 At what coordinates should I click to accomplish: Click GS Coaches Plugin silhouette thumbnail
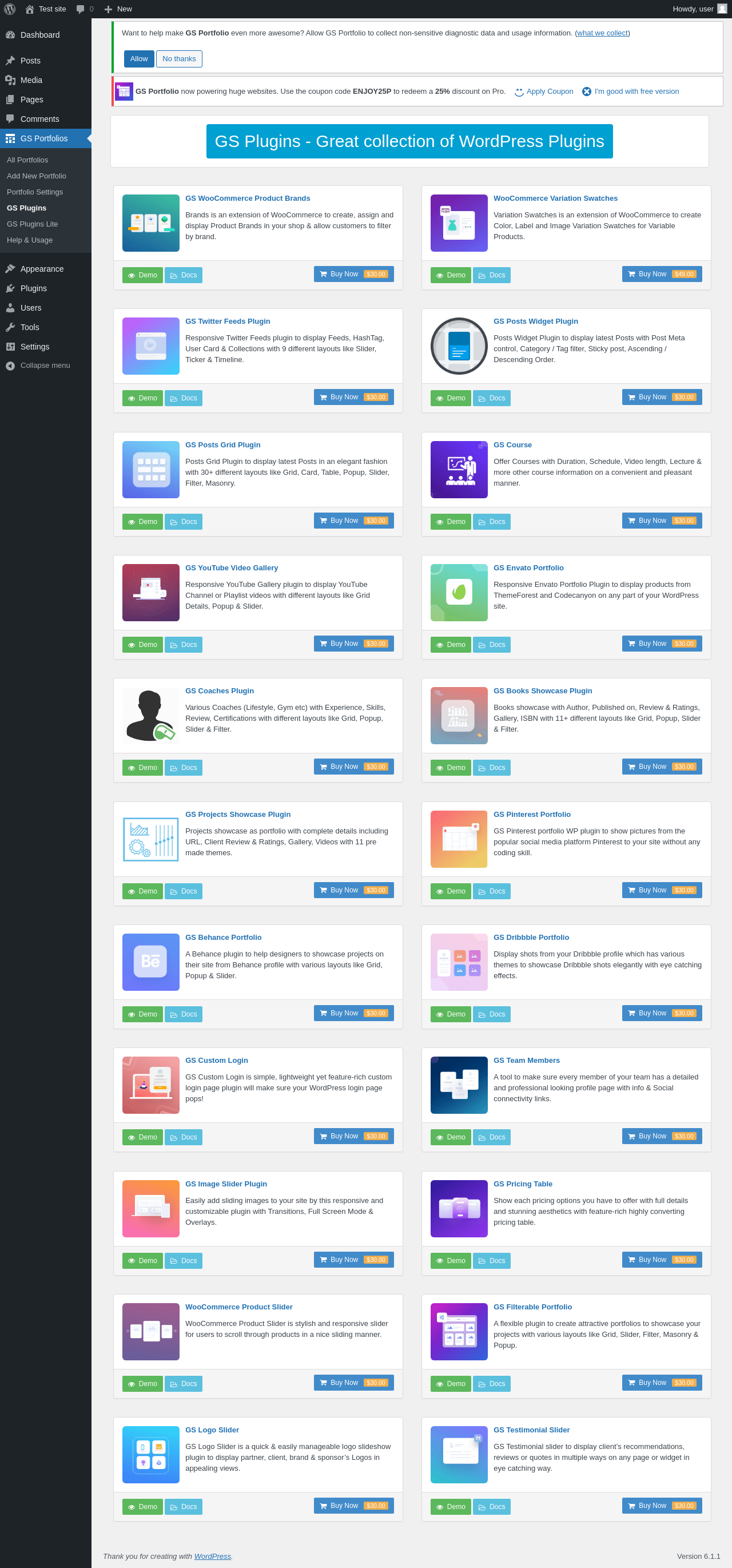(151, 715)
